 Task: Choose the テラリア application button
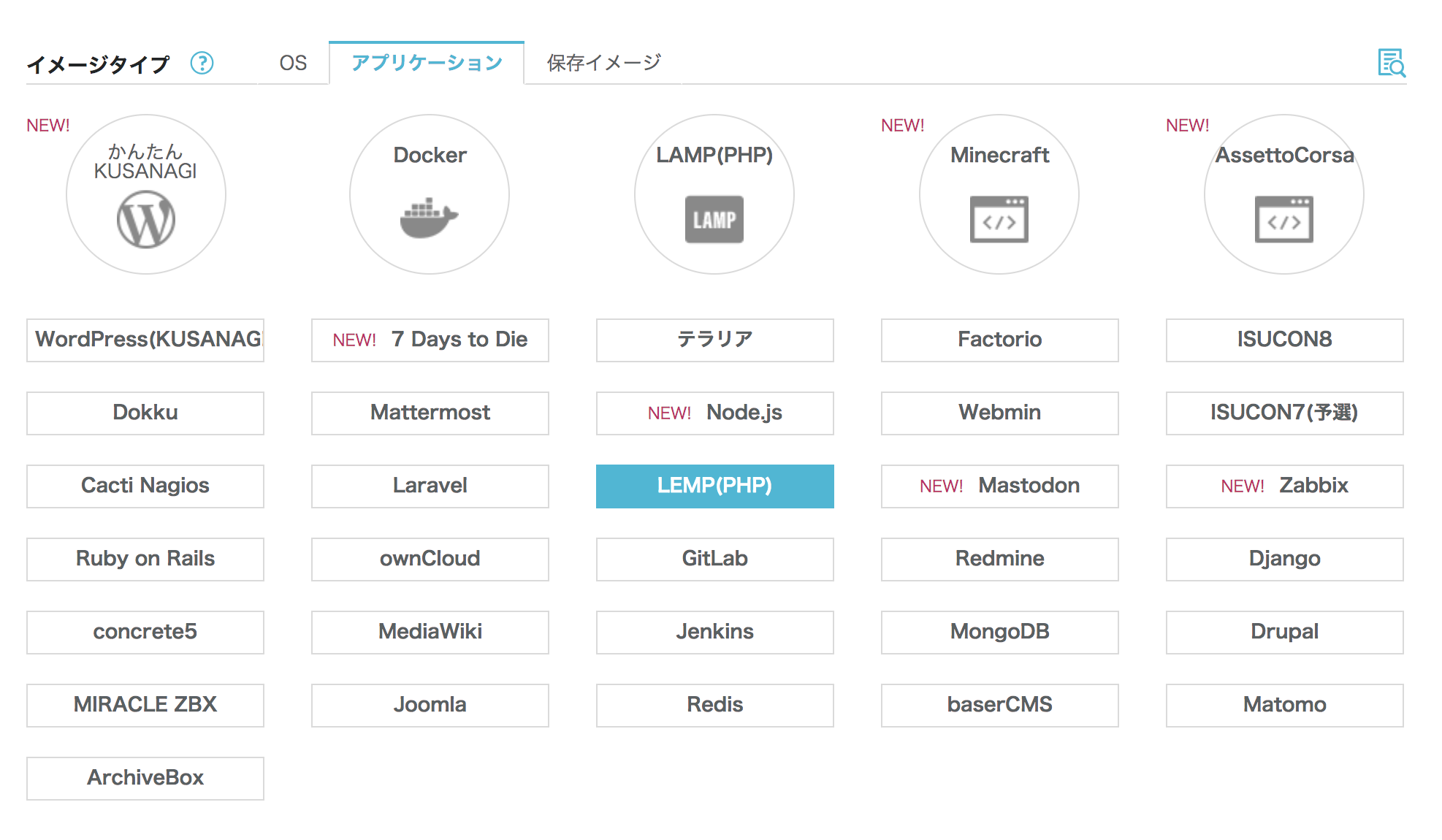tap(714, 340)
